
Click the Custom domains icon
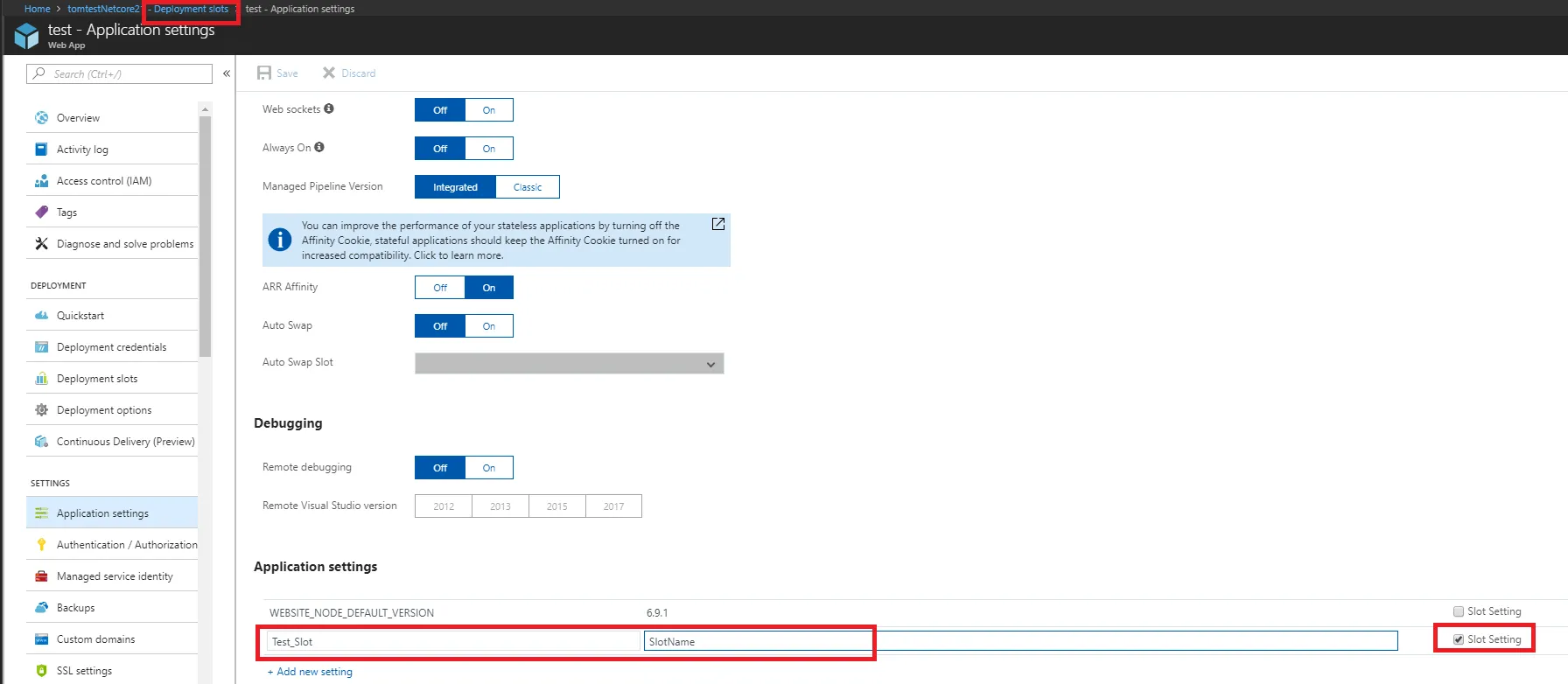click(41, 639)
